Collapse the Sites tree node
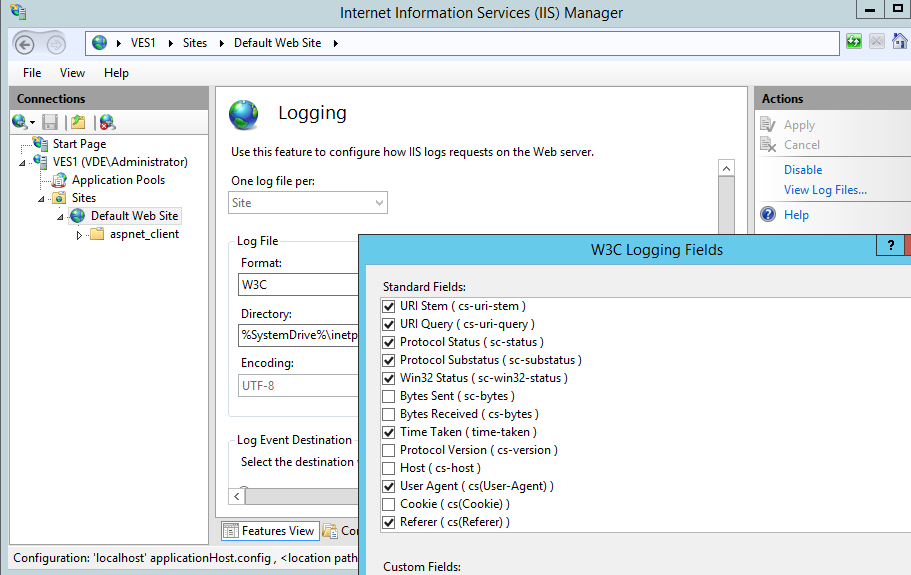The height and width of the screenshot is (575, 911). (41, 199)
